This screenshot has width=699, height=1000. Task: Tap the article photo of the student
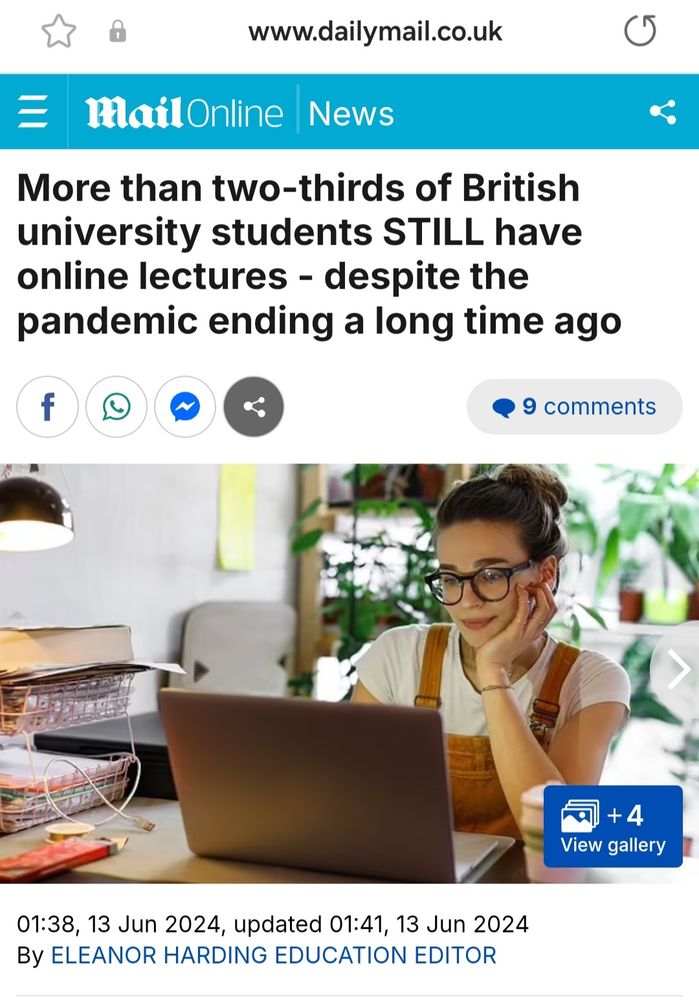[350, 673]
